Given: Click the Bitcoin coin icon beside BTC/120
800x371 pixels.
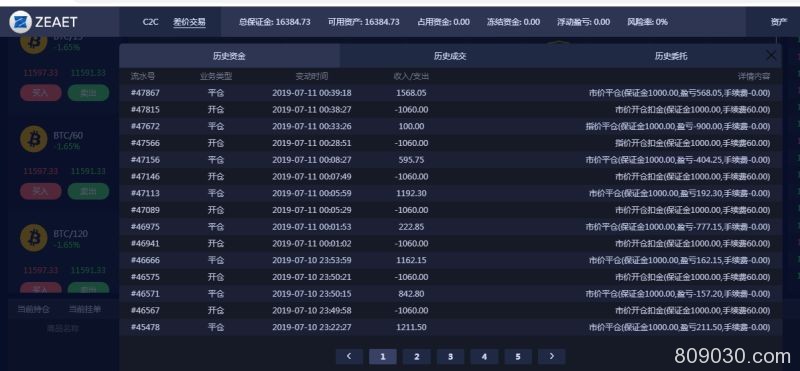Looking at the screenshot, I should 34,237.
